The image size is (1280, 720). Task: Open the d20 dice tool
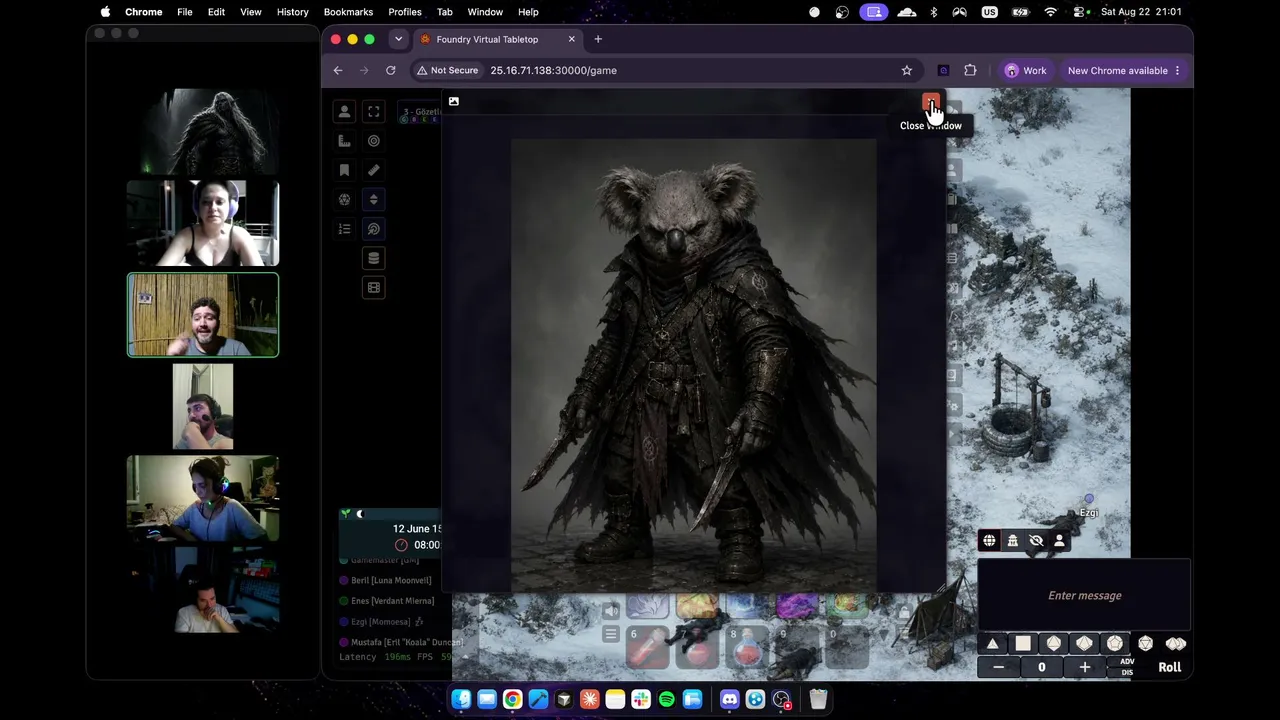[x=344, y=199]
